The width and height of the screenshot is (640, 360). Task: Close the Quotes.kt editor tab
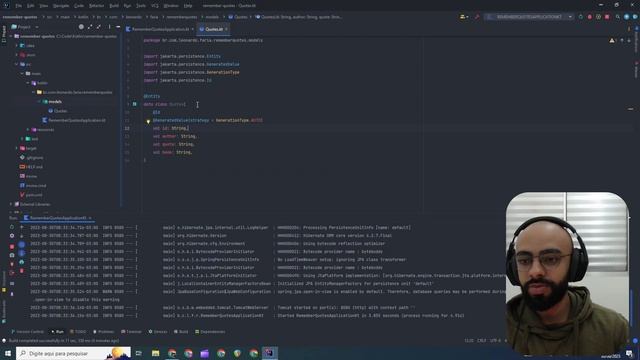click(x=227, y=29)
